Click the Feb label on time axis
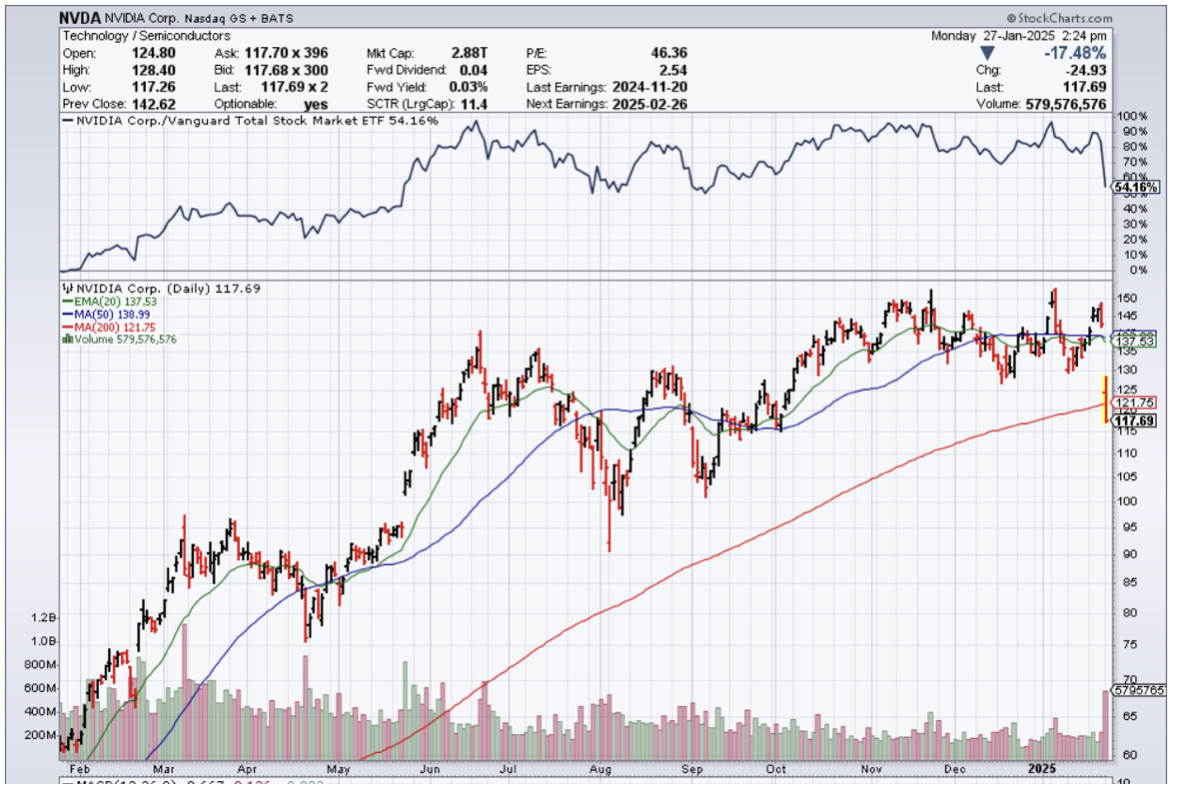 (79, 769)
